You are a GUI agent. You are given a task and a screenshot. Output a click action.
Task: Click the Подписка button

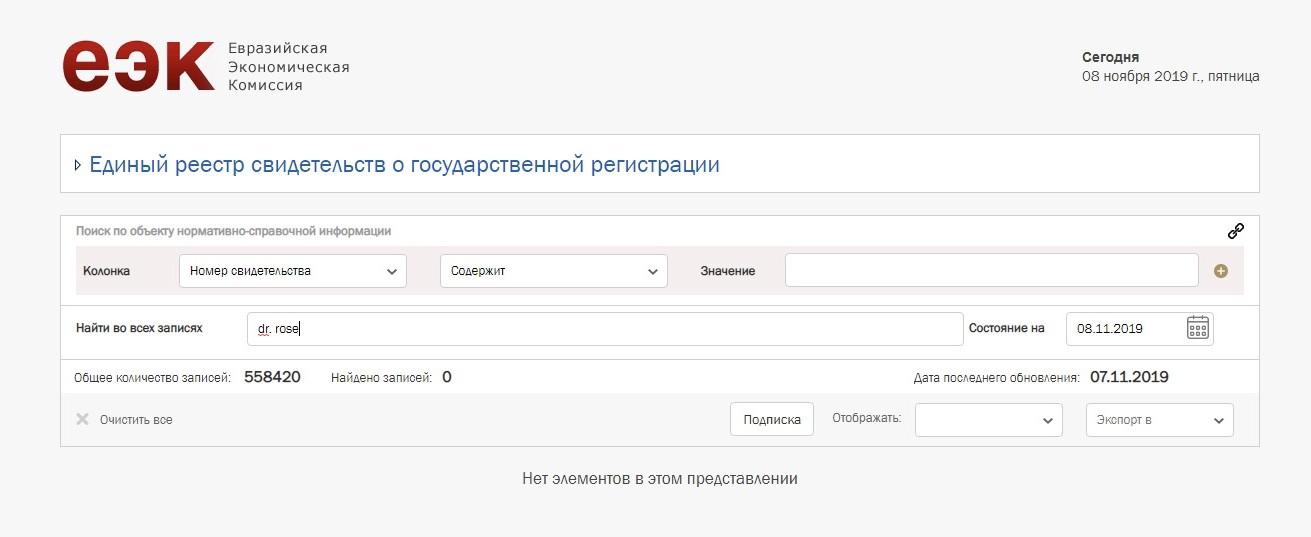pos(772,420)
